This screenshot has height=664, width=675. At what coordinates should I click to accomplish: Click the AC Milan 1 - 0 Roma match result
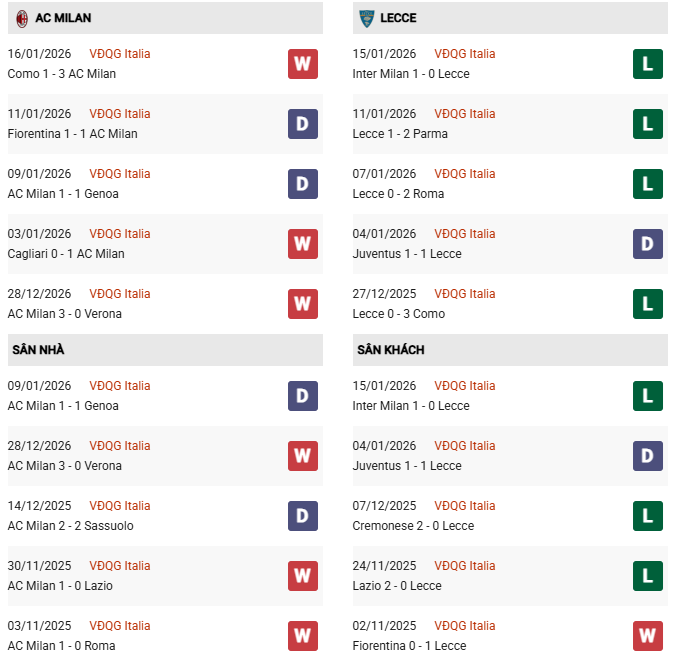click(x=61, y=646)
